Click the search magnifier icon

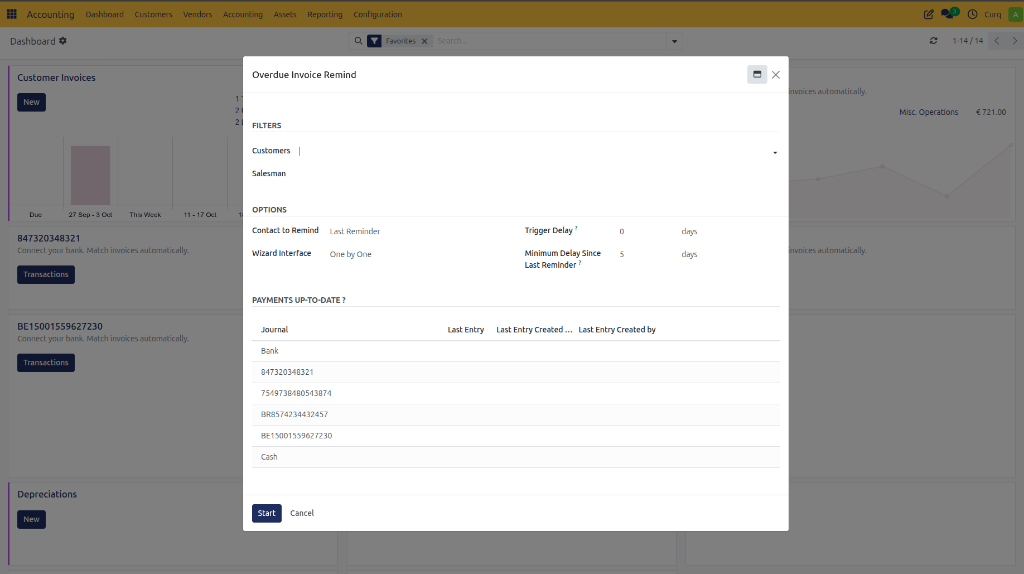[358, 40]
